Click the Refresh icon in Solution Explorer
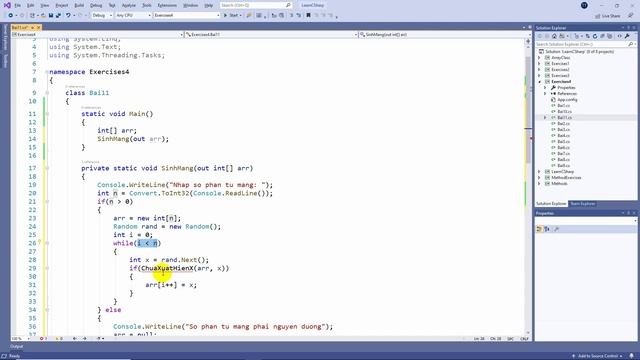 595,36
